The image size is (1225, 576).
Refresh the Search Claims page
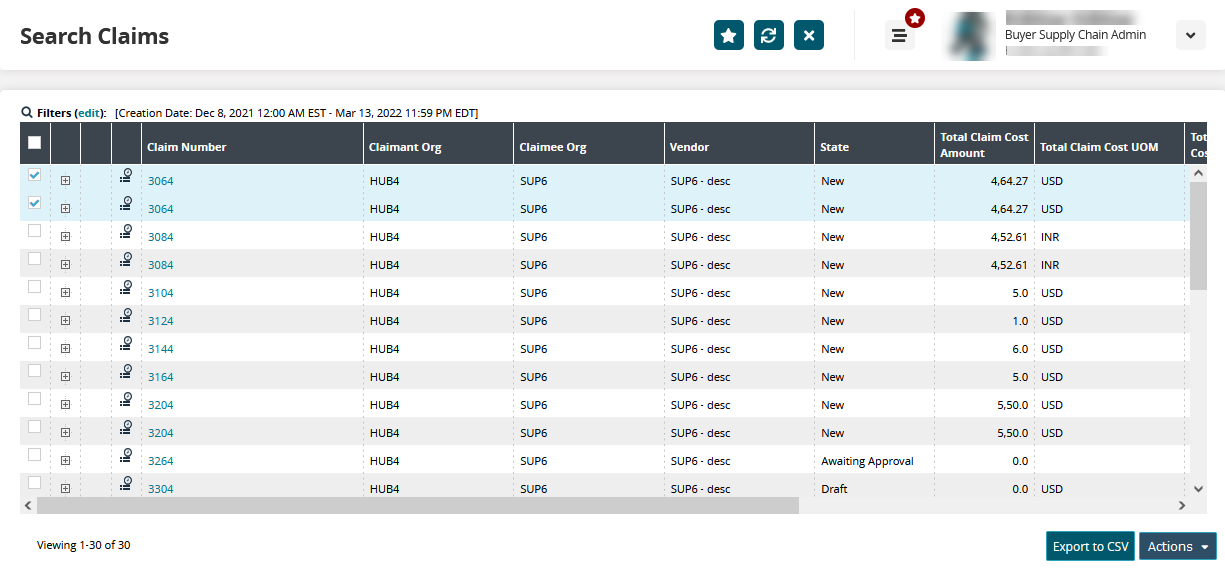tap(769, 36)
